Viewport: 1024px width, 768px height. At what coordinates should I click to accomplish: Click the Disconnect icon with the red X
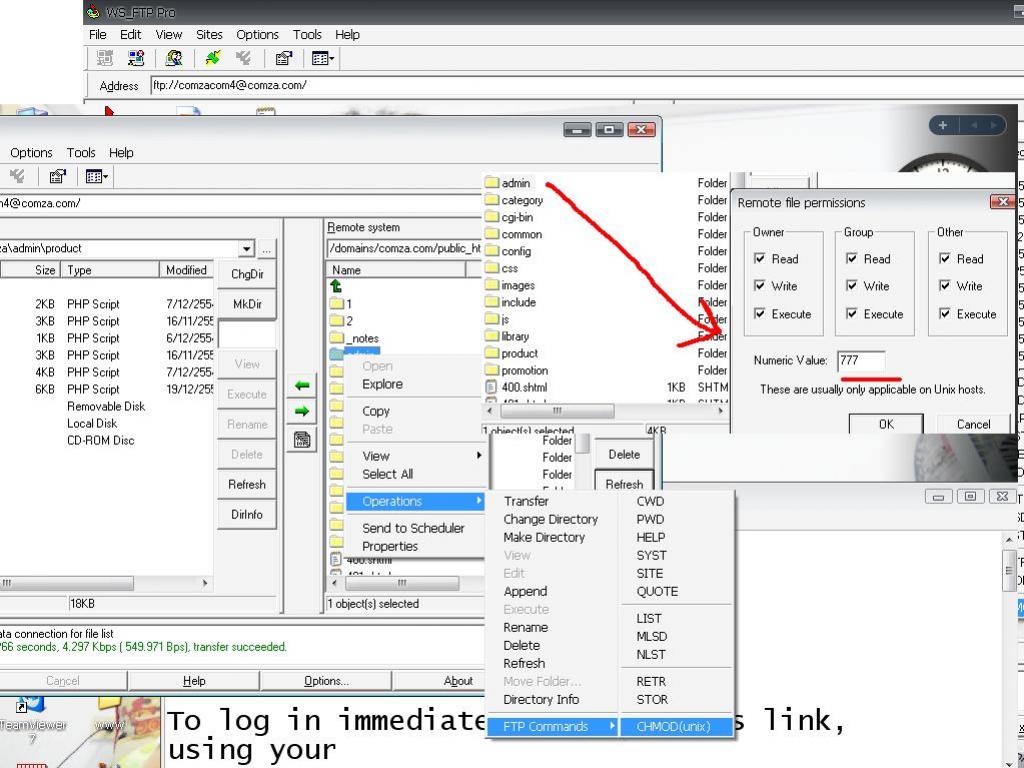coord(136,58)
